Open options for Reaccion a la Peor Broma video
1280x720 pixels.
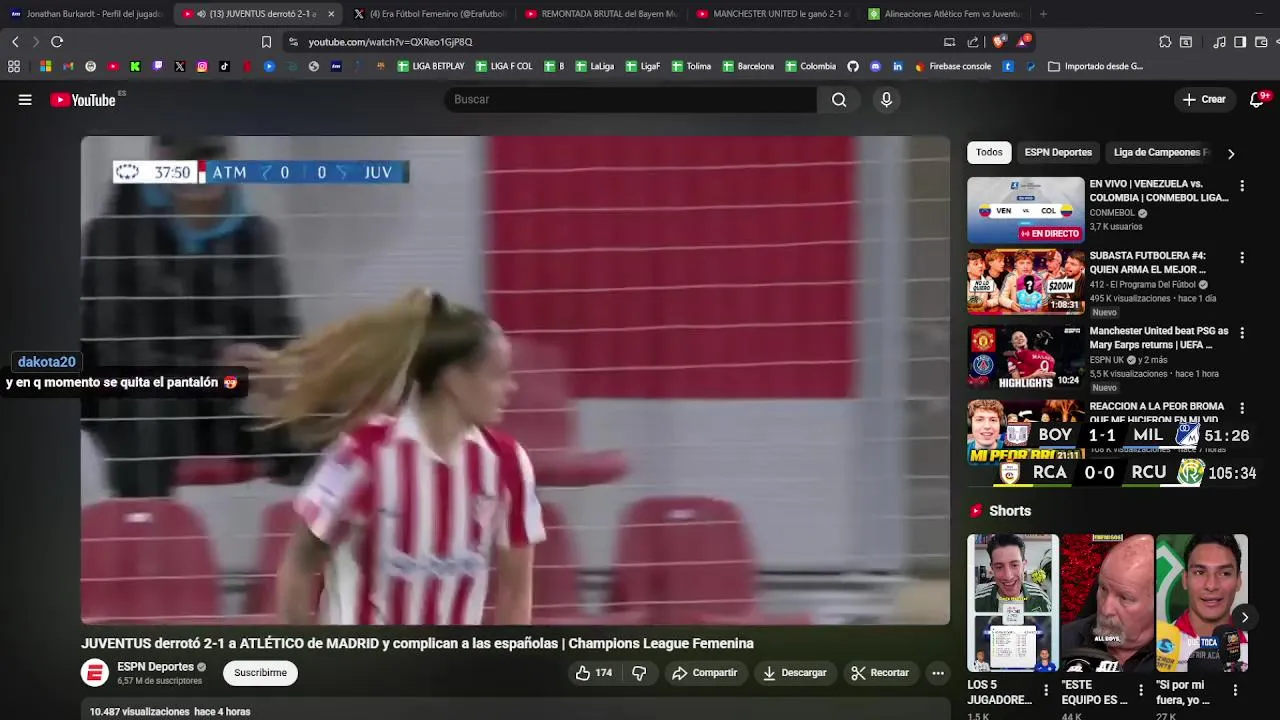(x=1242, y=408)
